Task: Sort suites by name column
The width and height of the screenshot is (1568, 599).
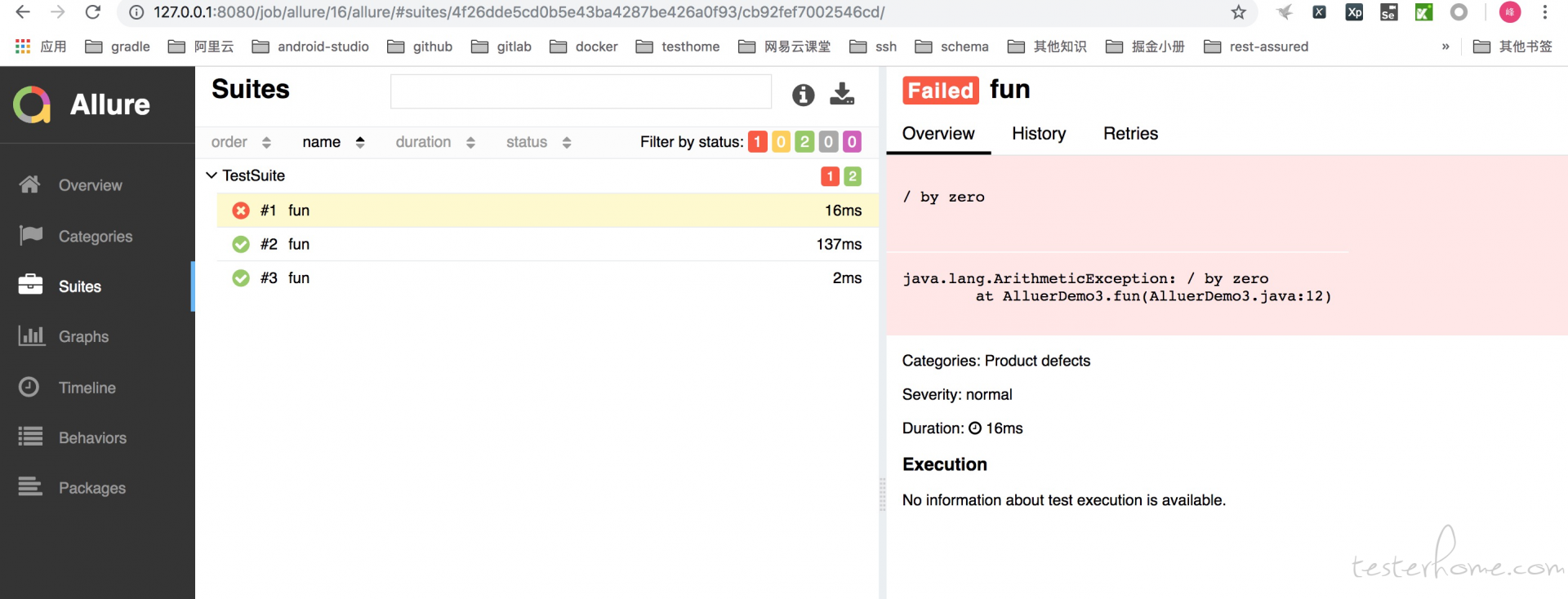Action: tap(333, 142)
